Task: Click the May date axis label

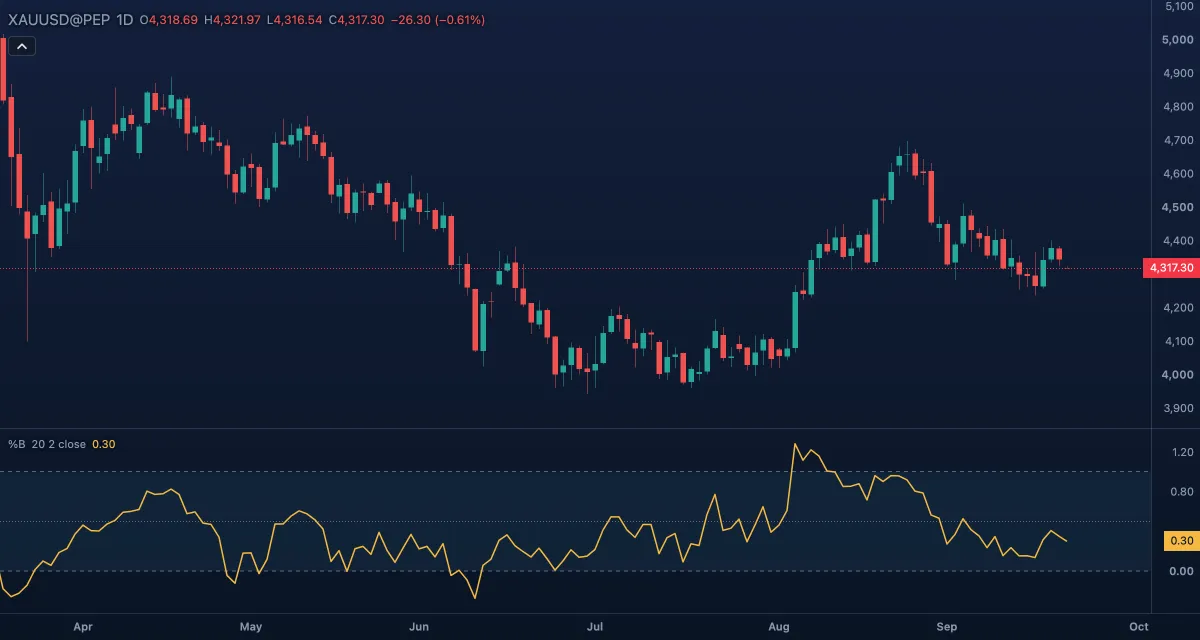Action: 251,627
